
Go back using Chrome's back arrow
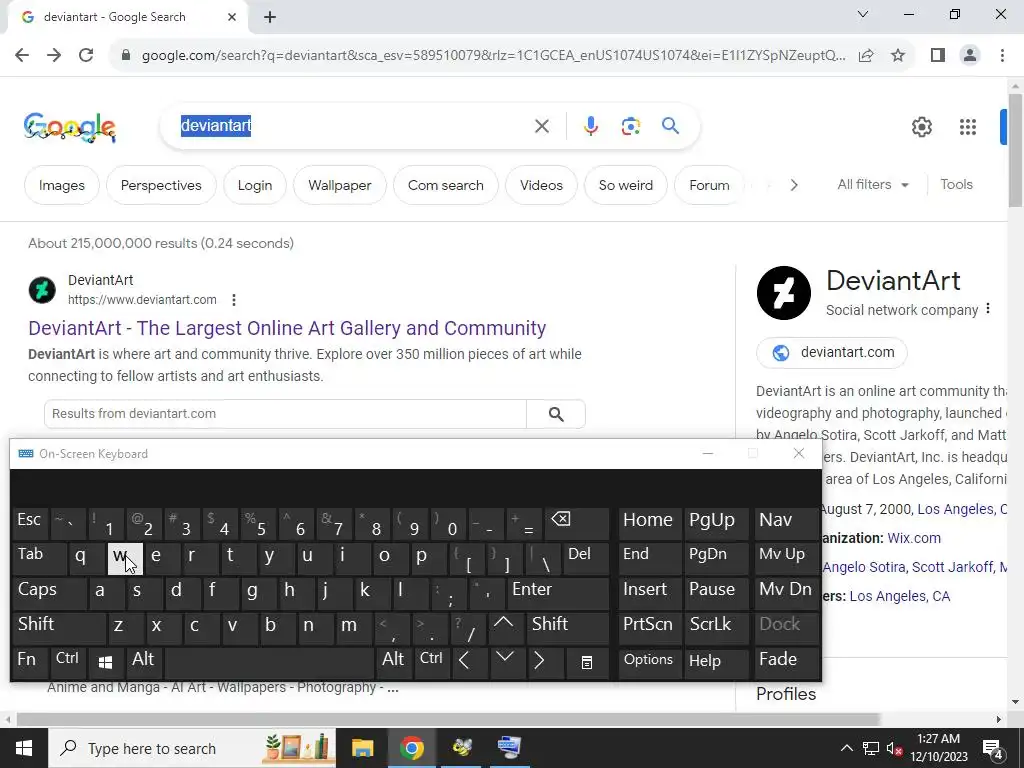click(22, 56)
